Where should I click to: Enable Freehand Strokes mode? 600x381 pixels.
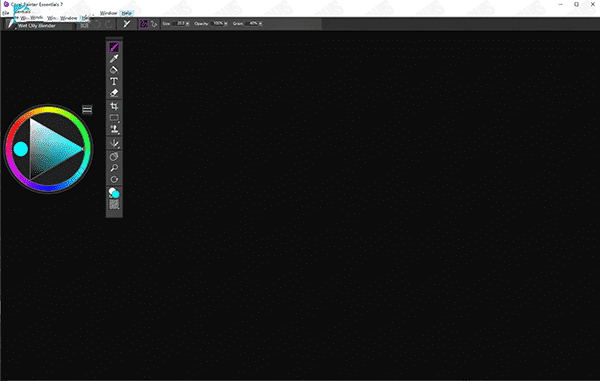pos(143,24)
